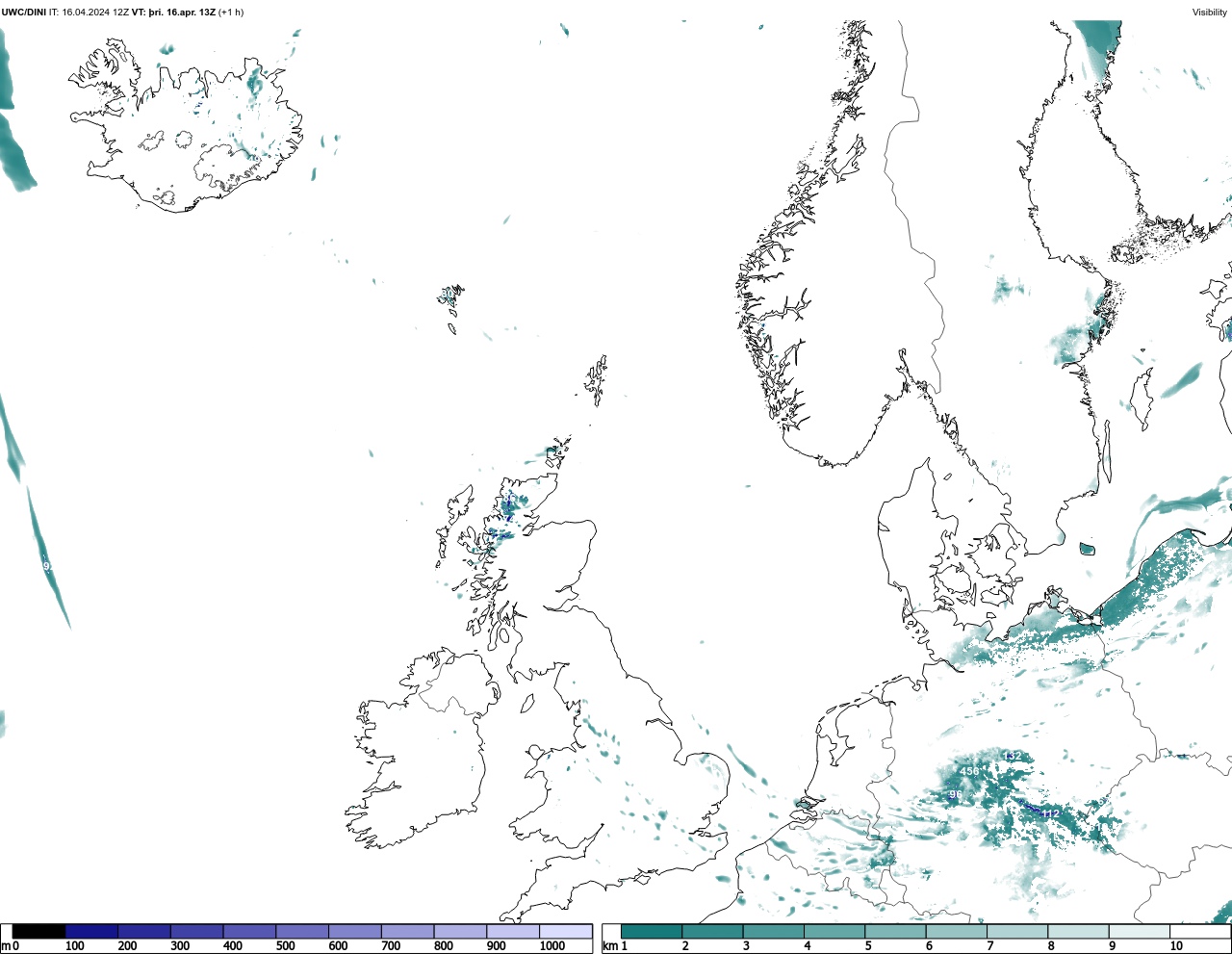Click the '112' visibility value on map
This screenshot has width=1232, height=954.
pos(1050,814)
